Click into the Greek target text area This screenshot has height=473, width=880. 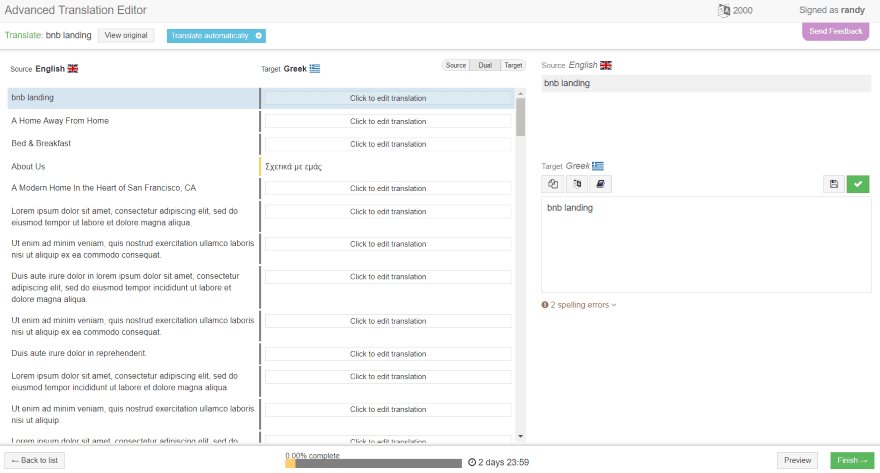pos(706,245)
